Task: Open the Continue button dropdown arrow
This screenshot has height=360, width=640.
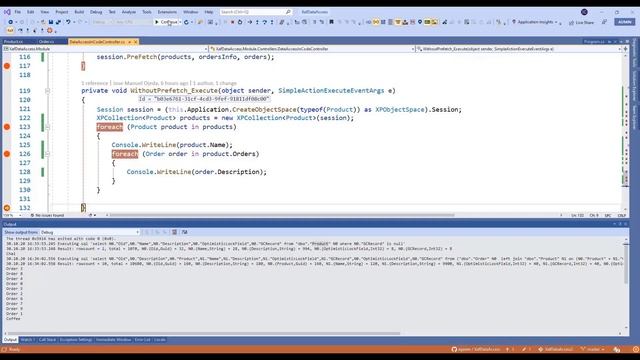Action: pos(180,22)
